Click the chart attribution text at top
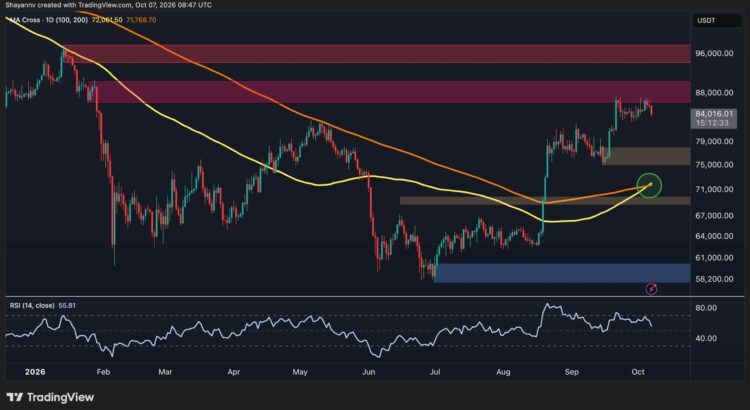The image size is (750, 410). pos(109,5)
